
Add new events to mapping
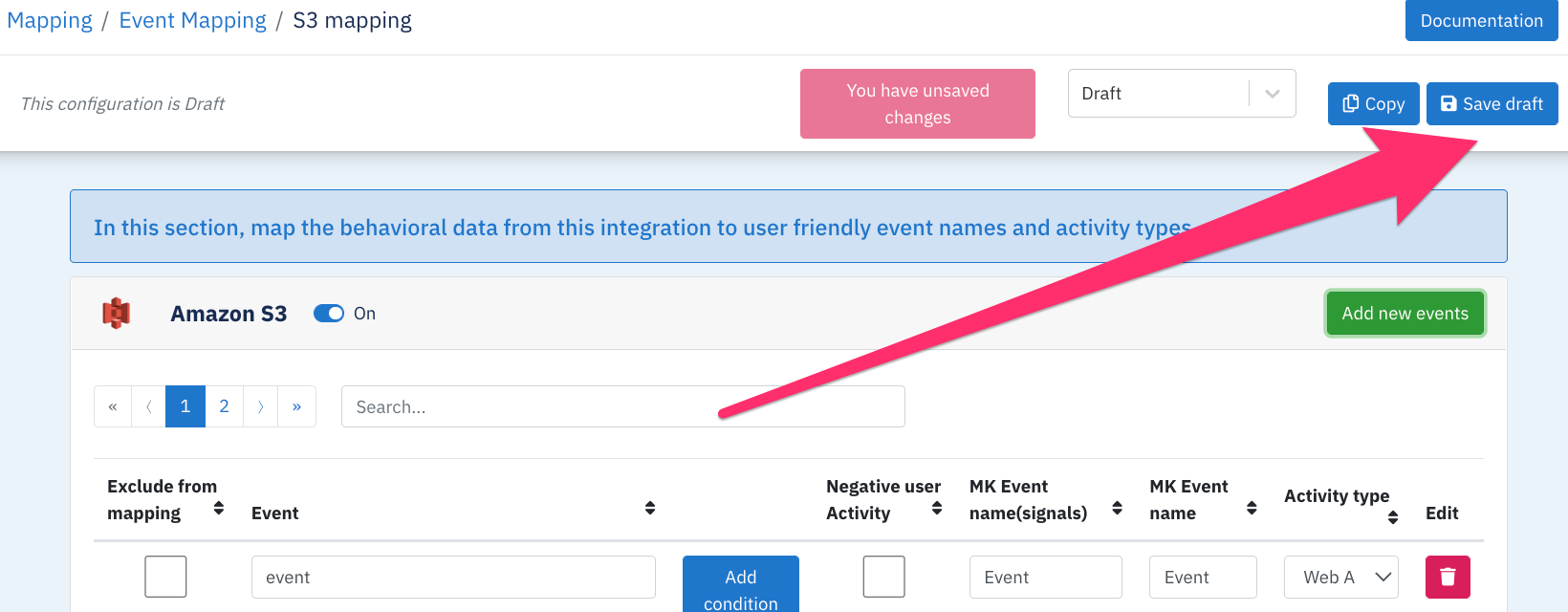pos(1405,314)
